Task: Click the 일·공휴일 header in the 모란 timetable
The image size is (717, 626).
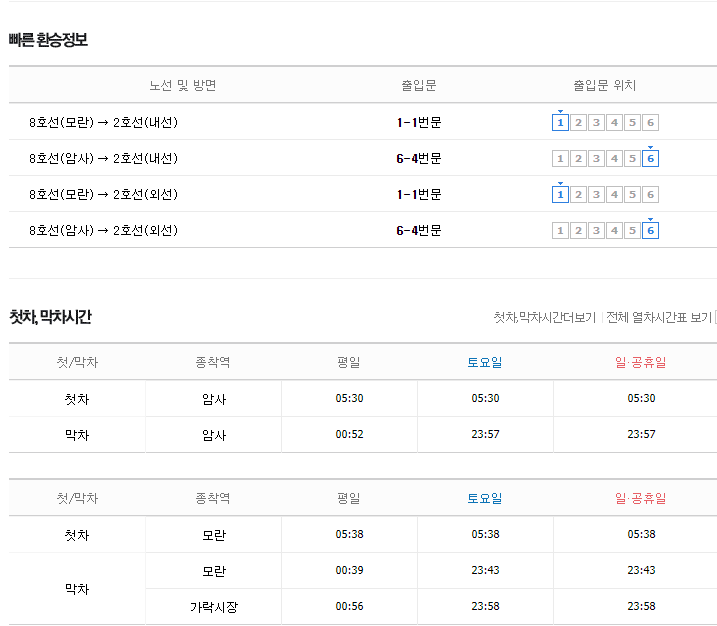Action: [x=641, y=498]
